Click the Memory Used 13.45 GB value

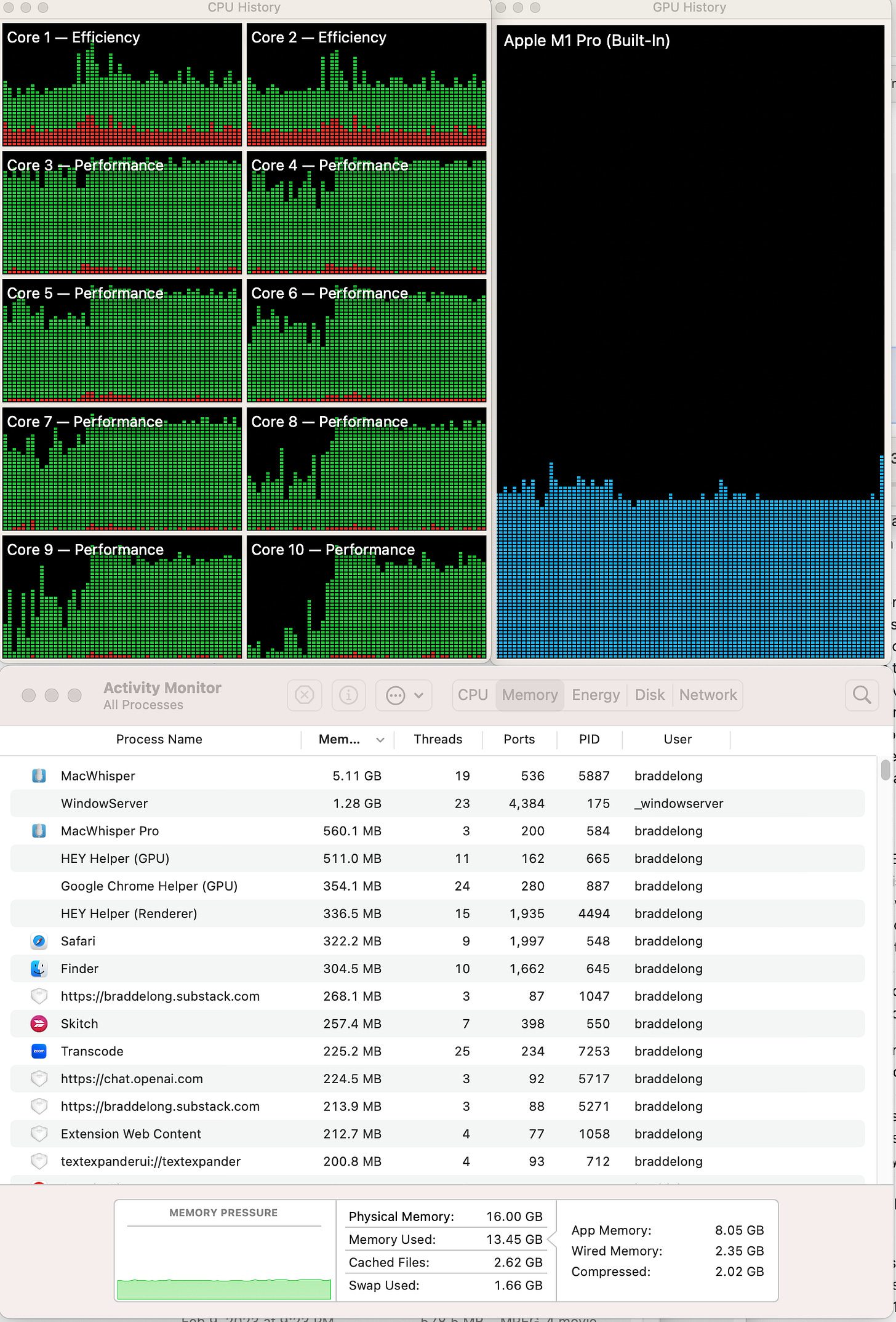[x=514, y=1240]
